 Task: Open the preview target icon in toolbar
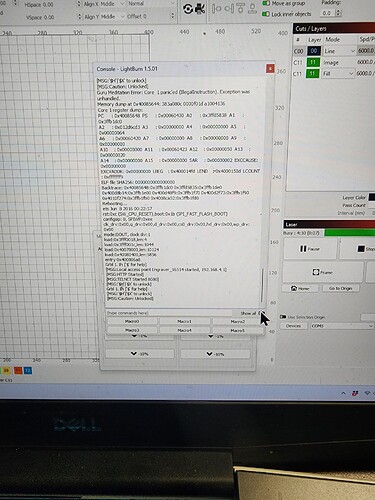pyautogui.click(x=188, y=9)
